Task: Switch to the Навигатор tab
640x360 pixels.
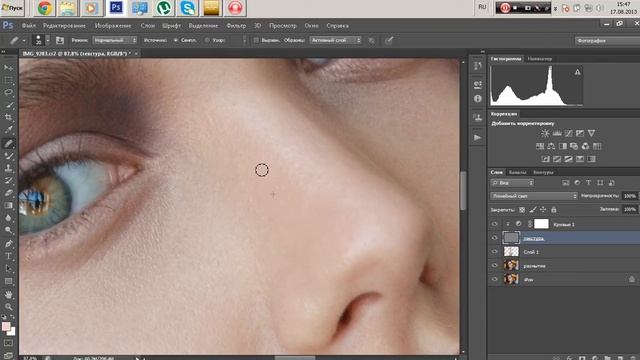Action: click(539, 59)
